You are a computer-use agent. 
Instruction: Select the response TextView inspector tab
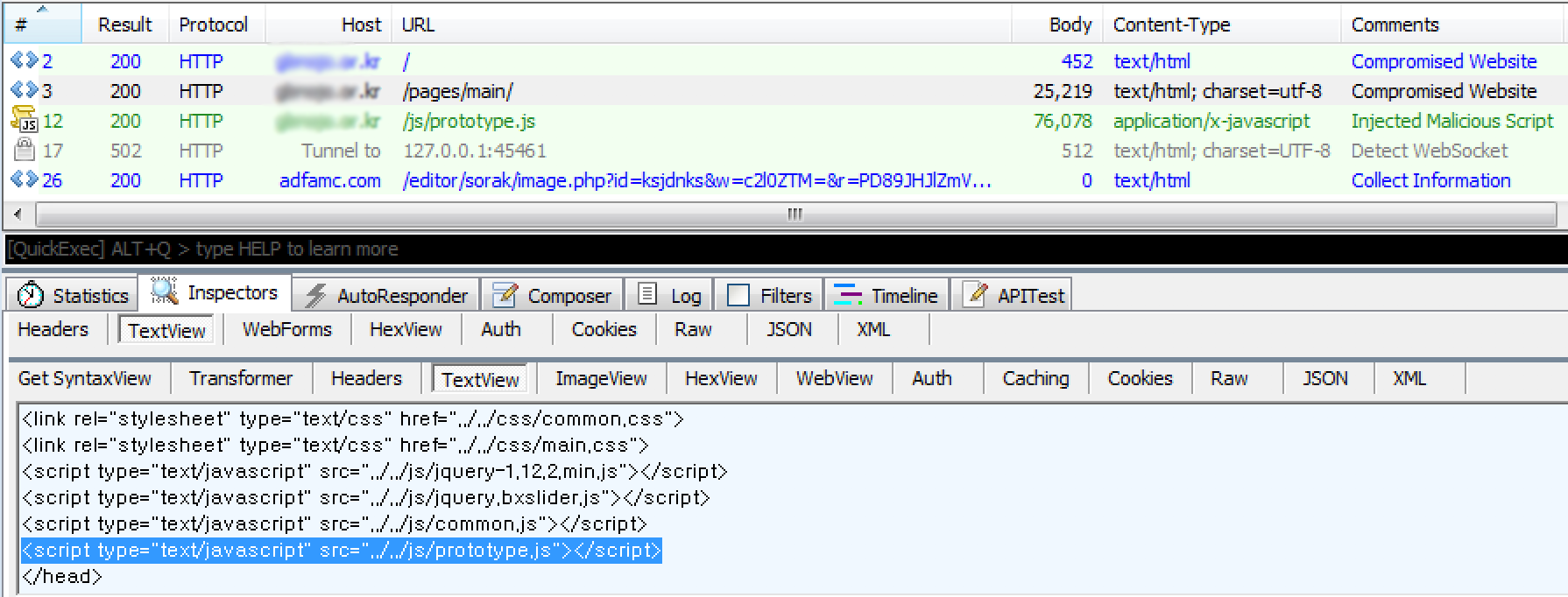[480, 379]
